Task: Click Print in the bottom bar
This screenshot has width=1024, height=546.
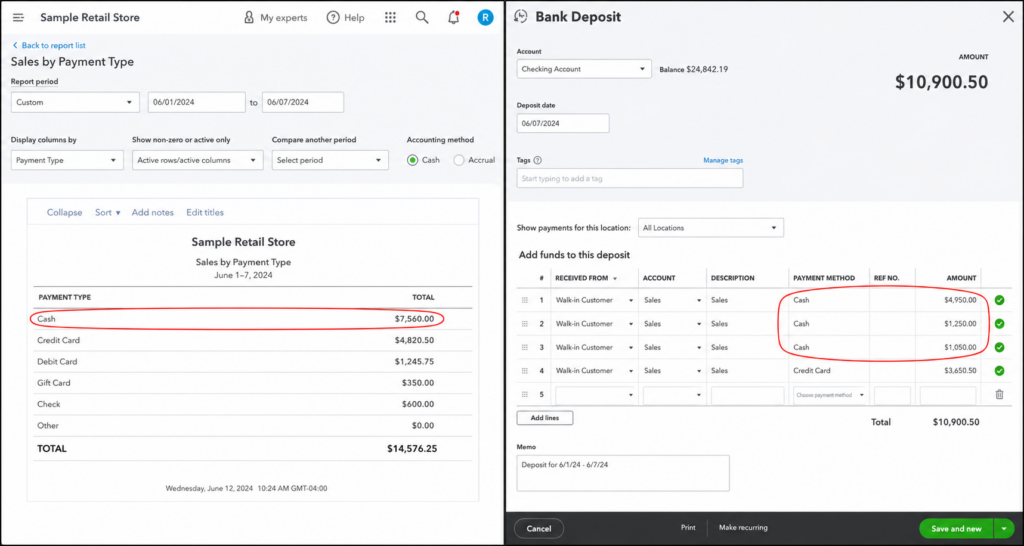Action: click(x=688, y=528)
